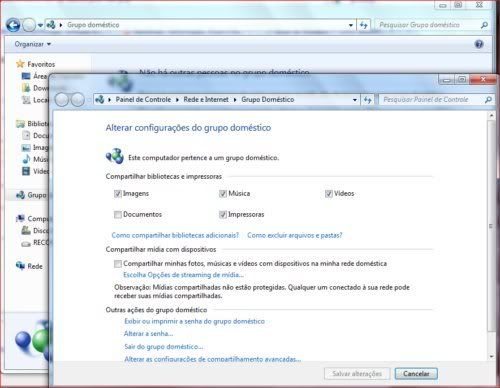Check the Documentos checkbox
The width and height of the screenshot is (500, 388).
tap(118, 215)
